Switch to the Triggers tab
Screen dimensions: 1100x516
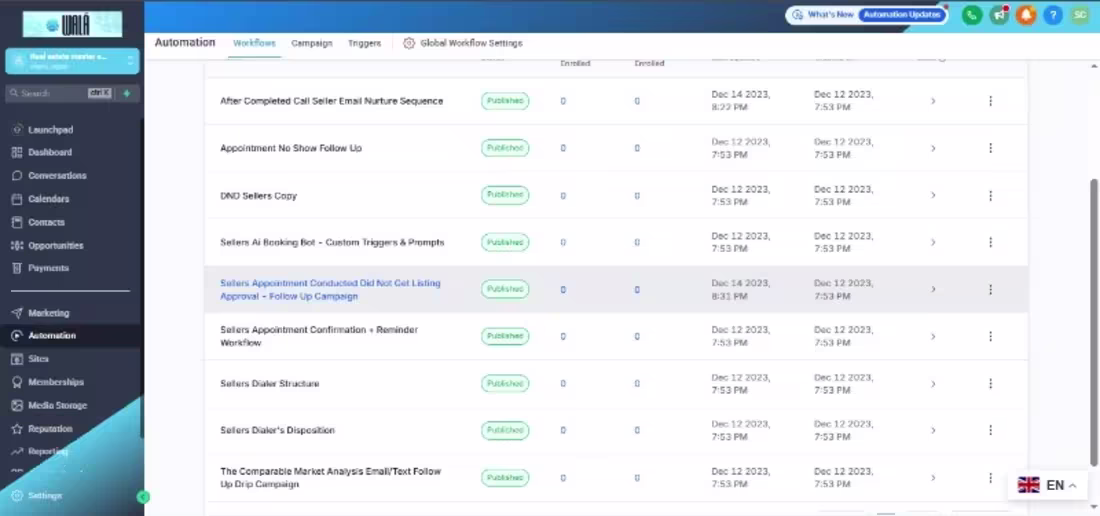(364, 43)
